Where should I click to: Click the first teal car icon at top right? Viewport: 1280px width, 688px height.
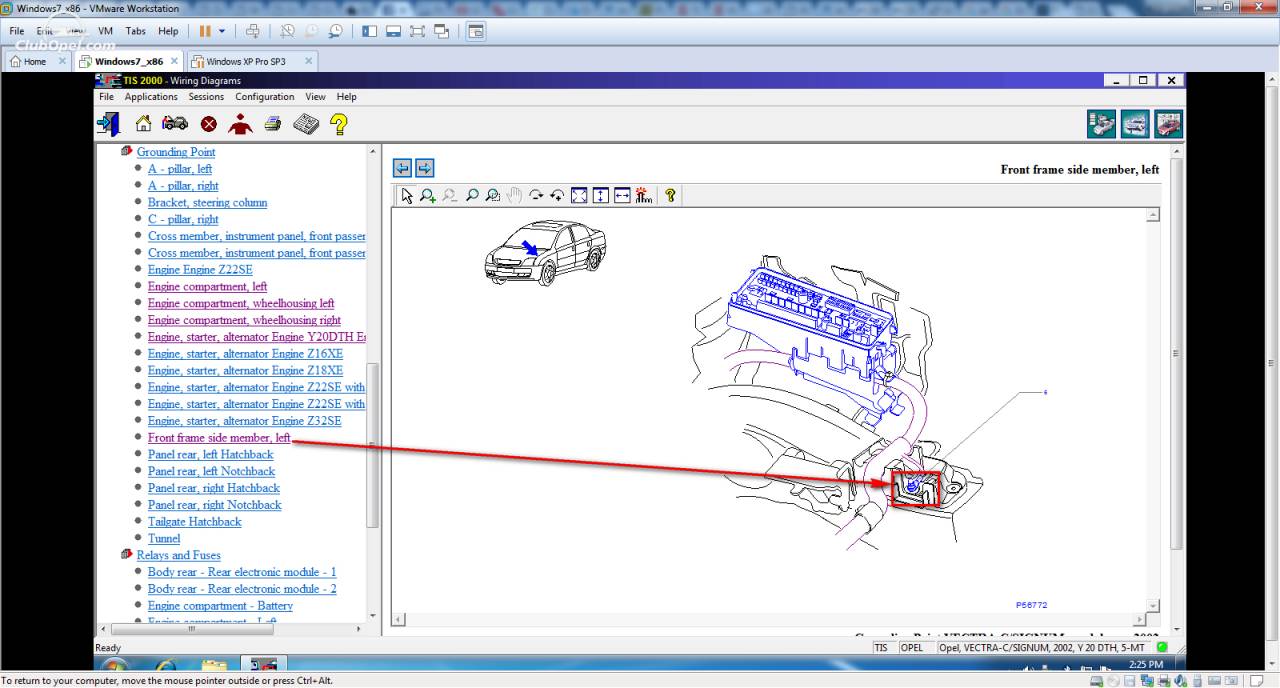point(1101,124)
